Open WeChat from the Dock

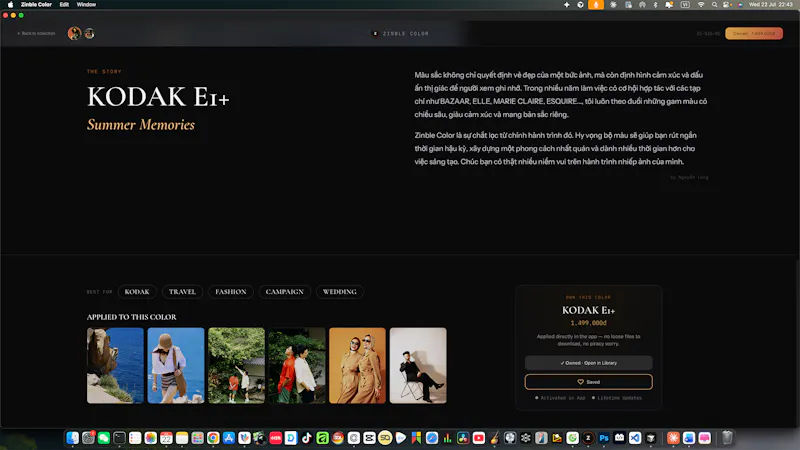pos(104,438)
